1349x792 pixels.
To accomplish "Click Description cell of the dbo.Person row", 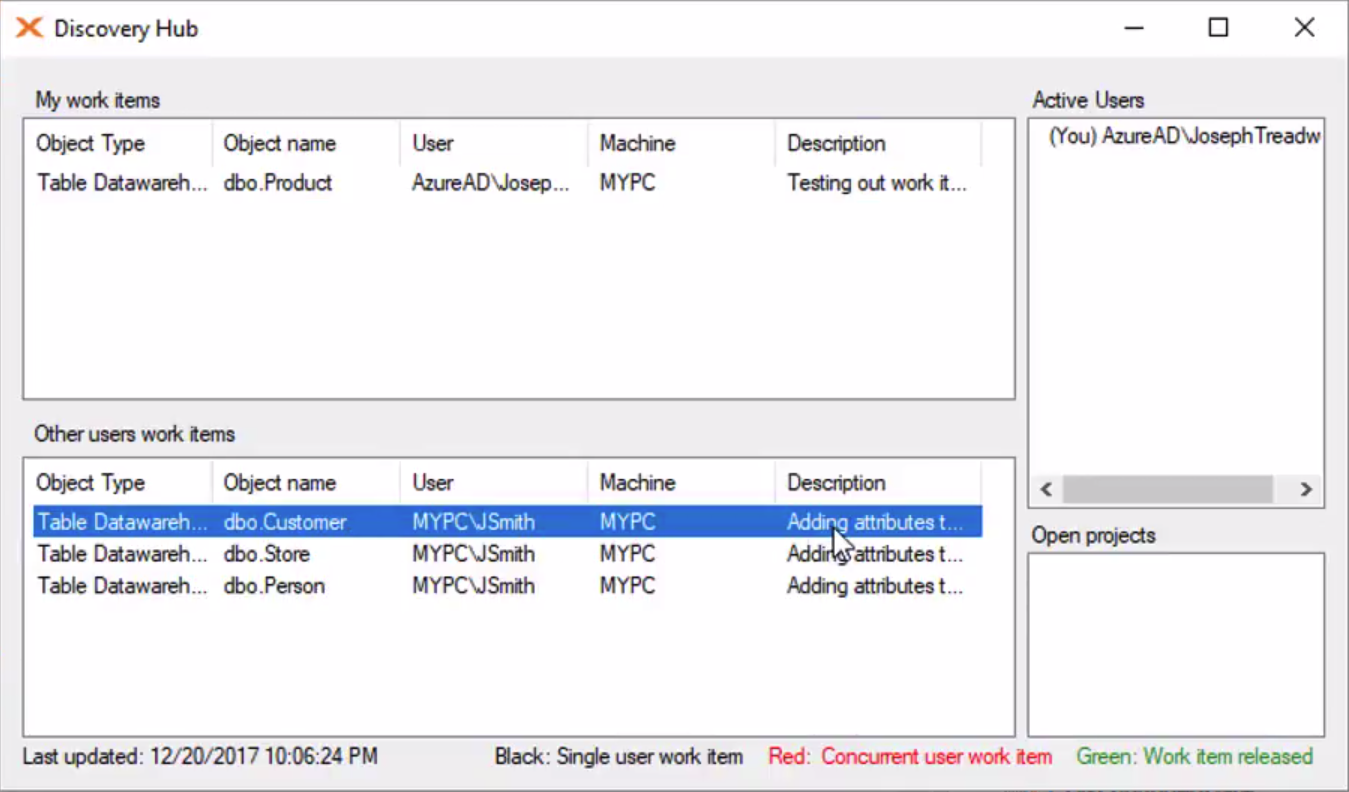I will pos(875,586).
